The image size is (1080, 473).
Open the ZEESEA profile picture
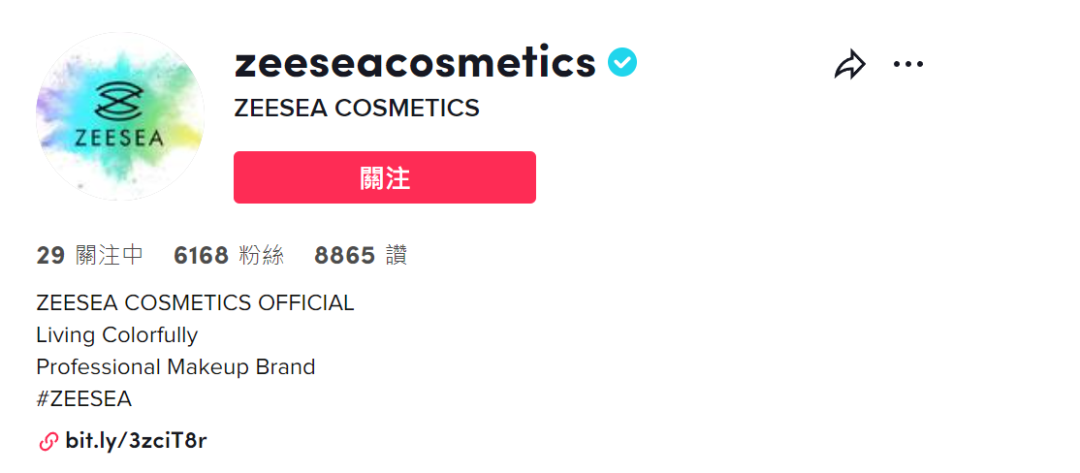(120, 117)
